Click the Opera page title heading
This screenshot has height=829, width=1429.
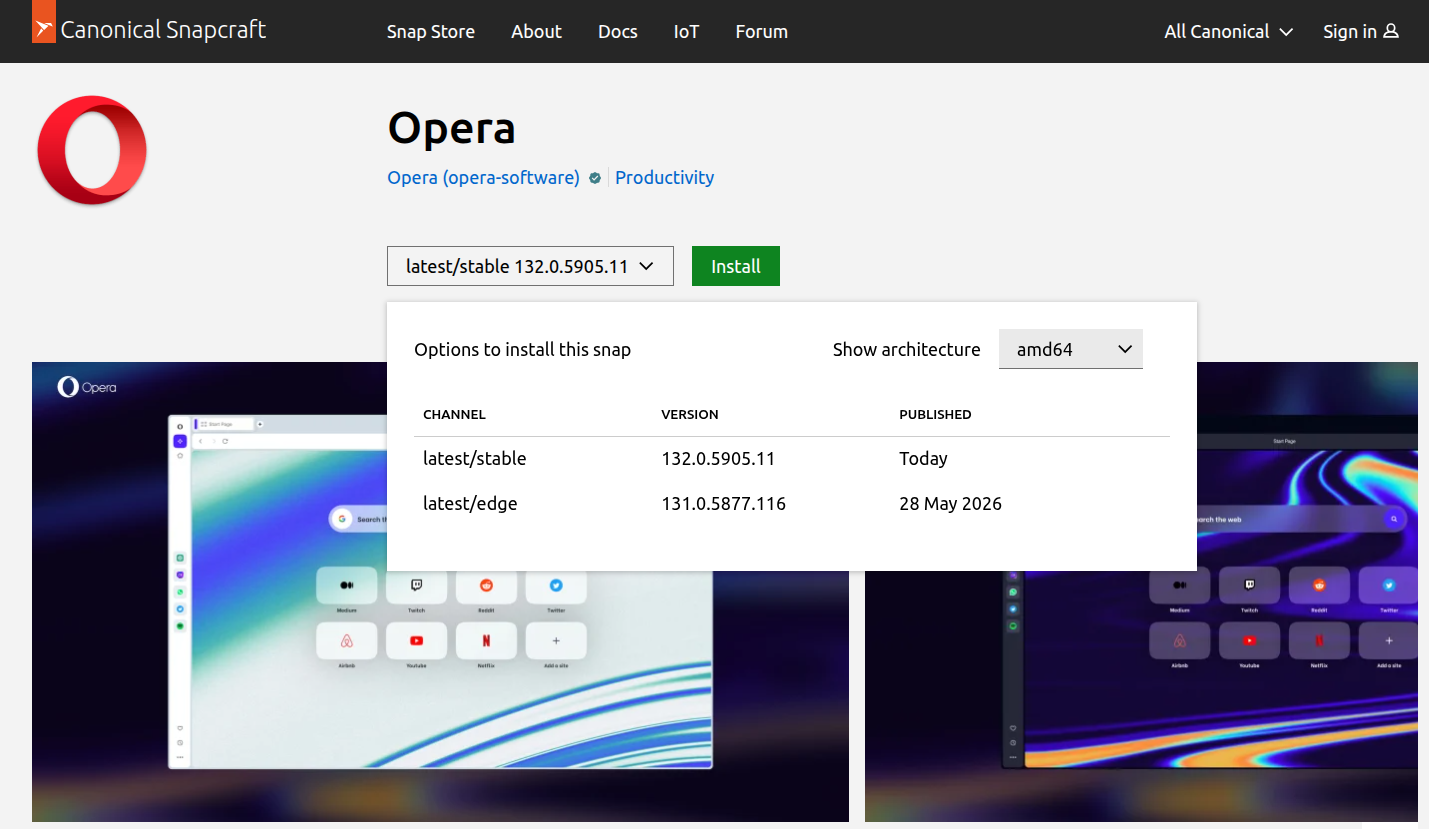click(x=451, y=128)
